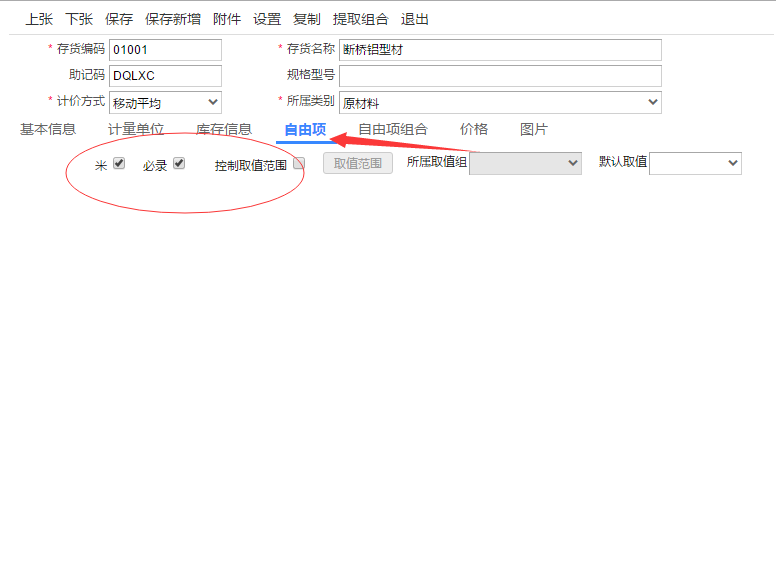Focus the 存货名称 field with 断桥铝型材
The width and height of the screenshot is (776, 564).
500,50
